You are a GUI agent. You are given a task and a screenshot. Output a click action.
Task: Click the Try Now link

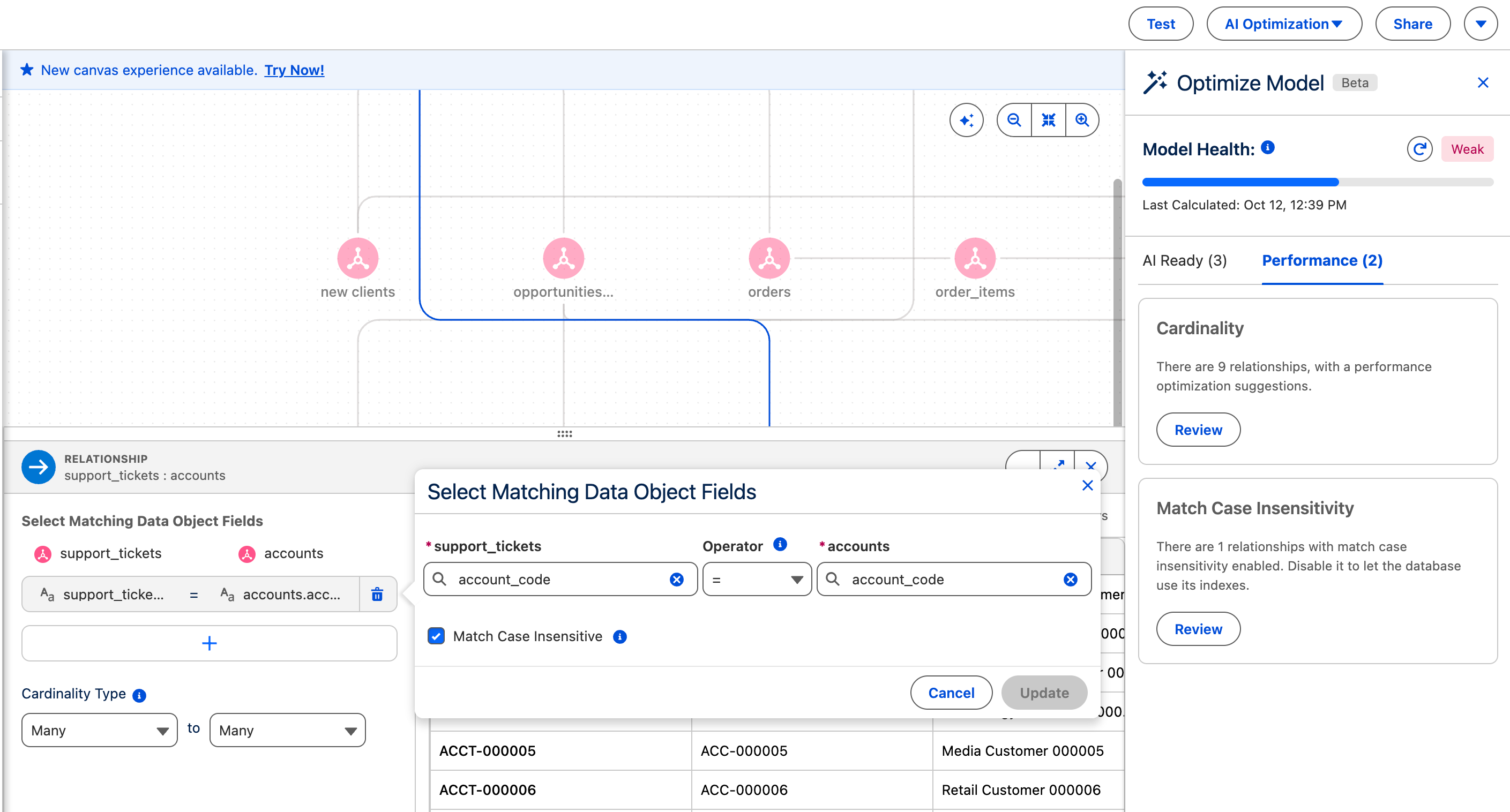(294, 70)
